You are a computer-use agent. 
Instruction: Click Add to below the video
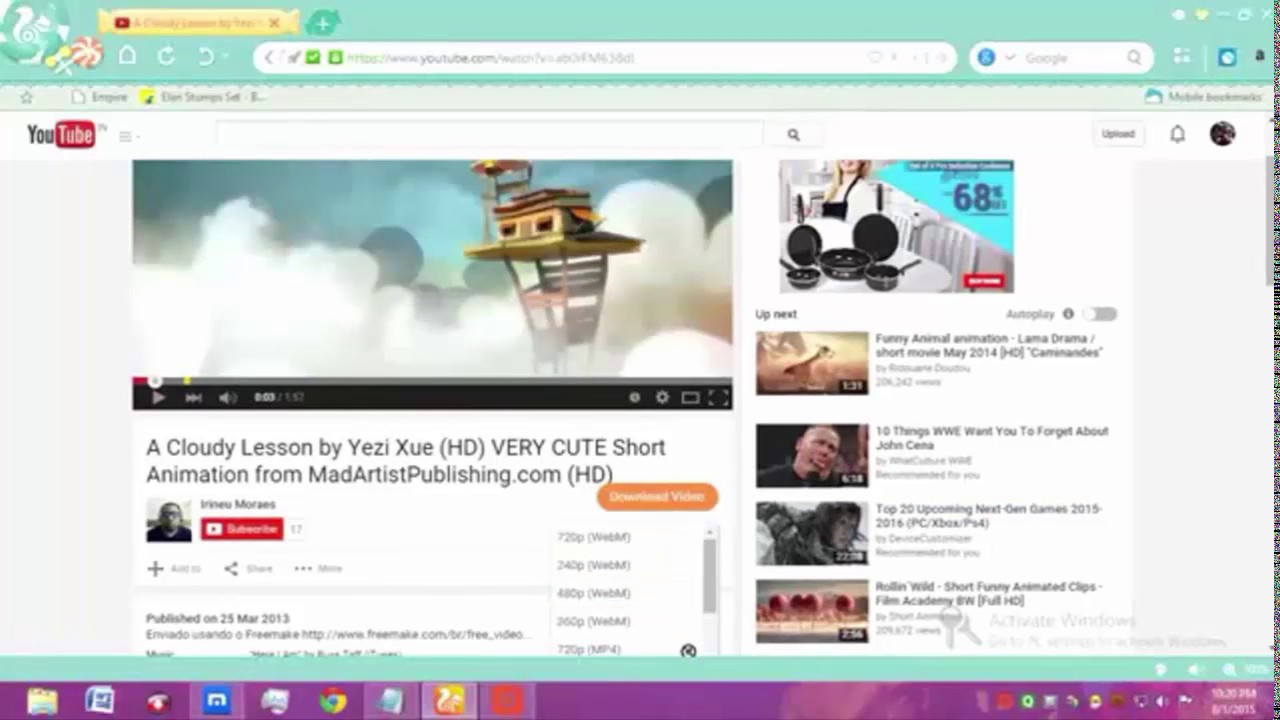click(174, 569)
